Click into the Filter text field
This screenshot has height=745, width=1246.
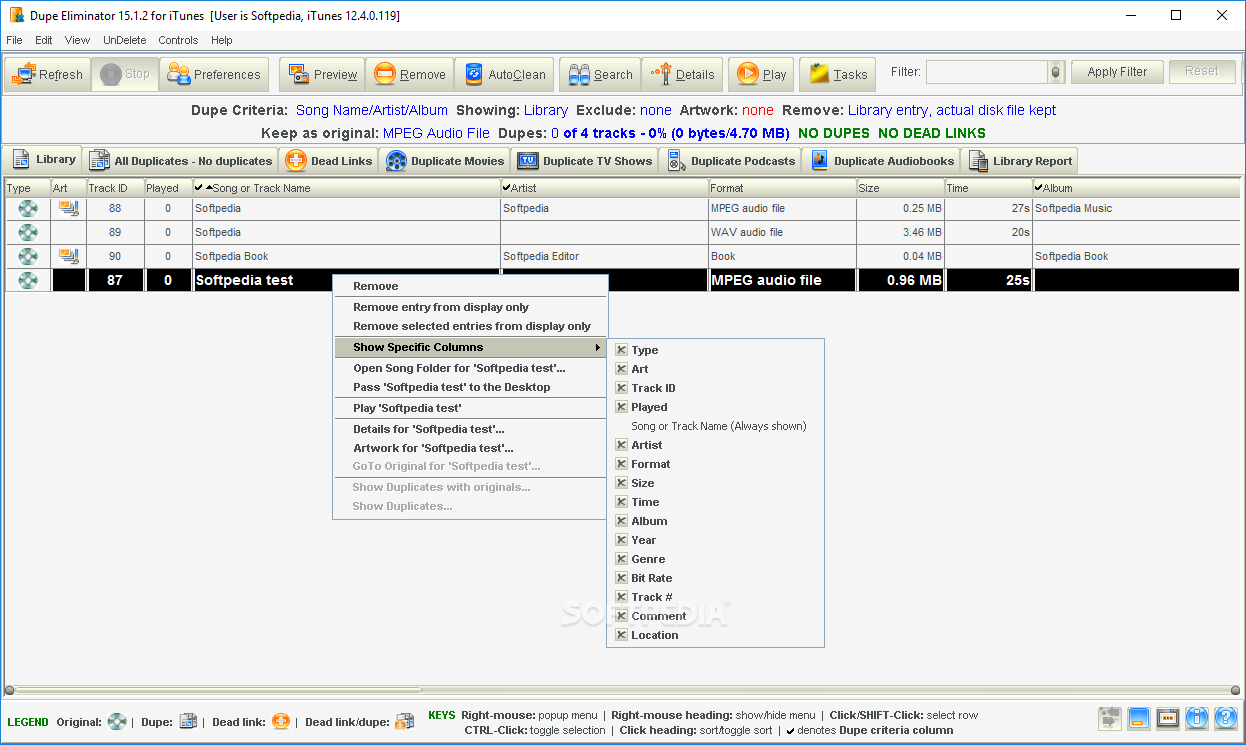(986, 72)
